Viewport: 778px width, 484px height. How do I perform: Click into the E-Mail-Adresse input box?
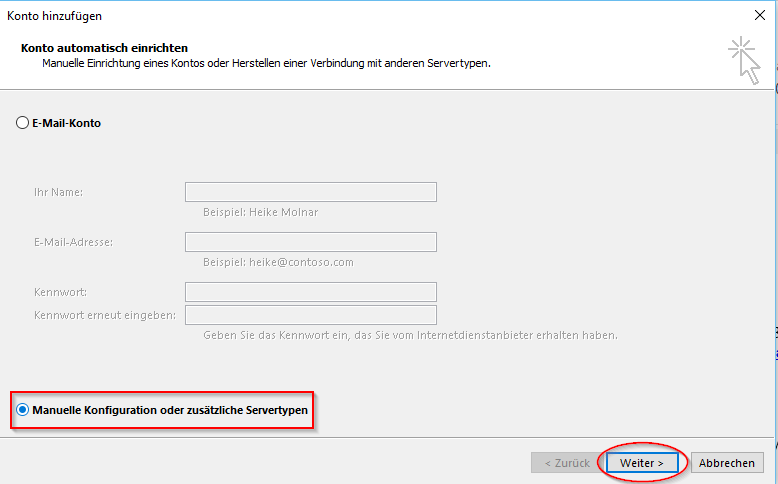coord(310,242)
